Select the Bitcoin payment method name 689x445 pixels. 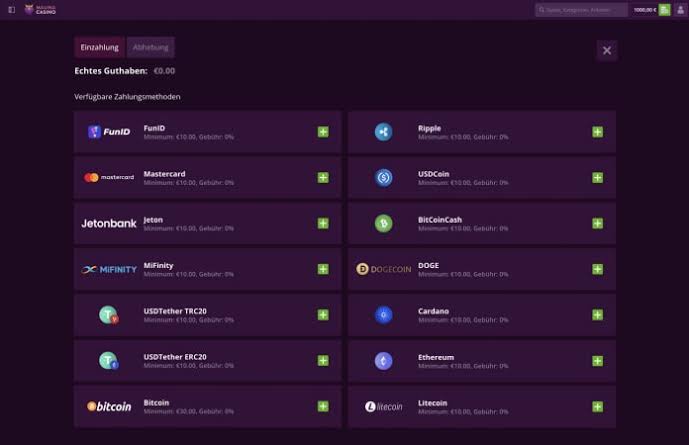tap(156, 402)
